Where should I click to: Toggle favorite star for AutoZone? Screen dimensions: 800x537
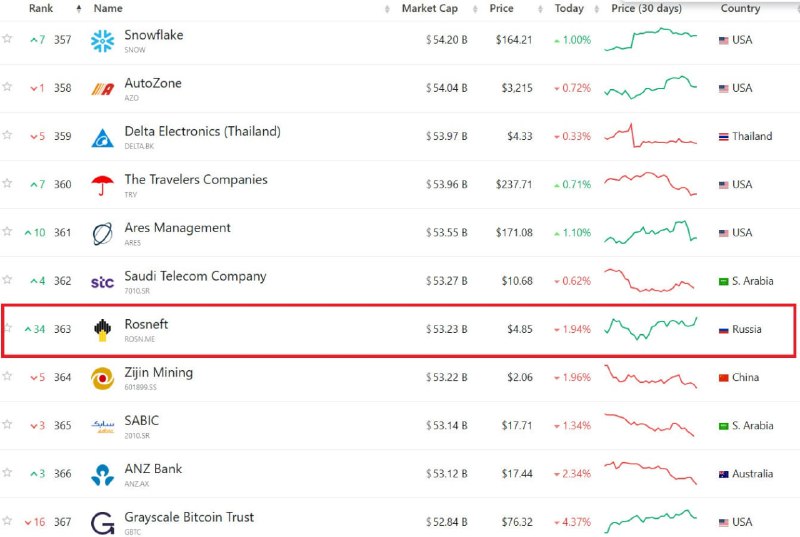tap(7, 86)
